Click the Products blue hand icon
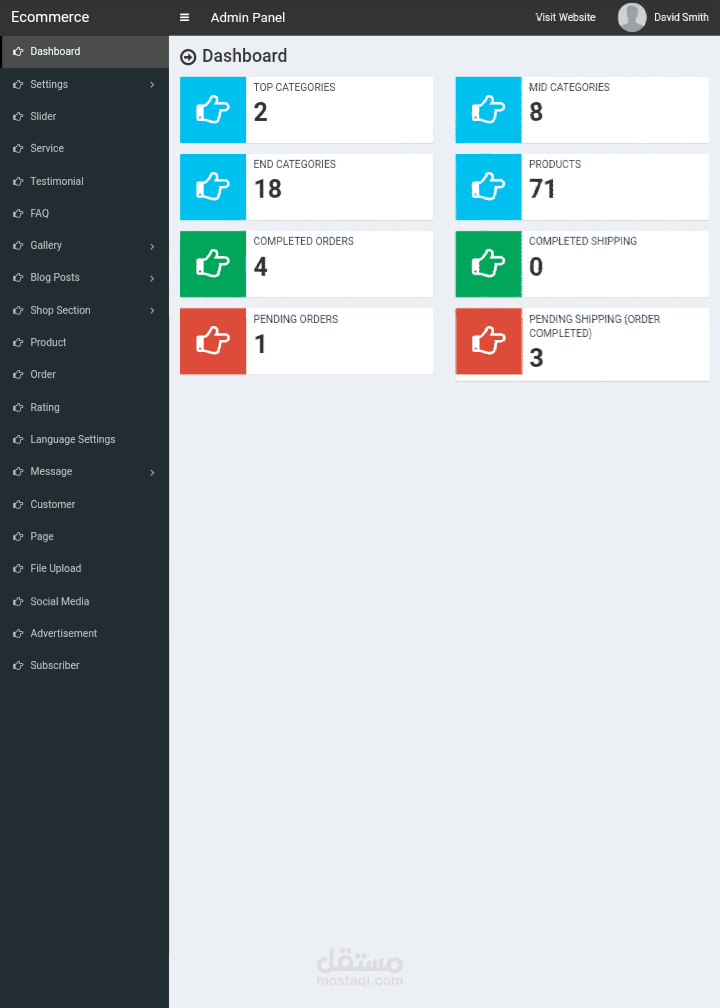 click(489, 187)
